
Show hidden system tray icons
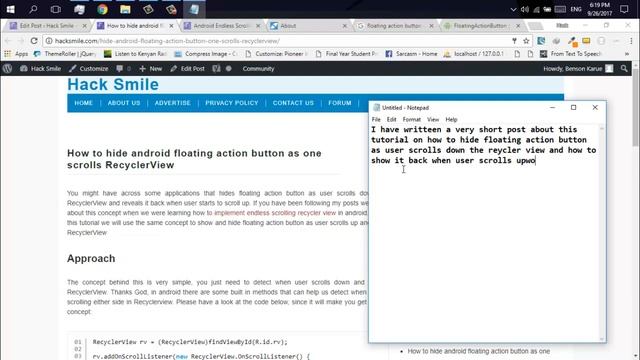(513, 9)
